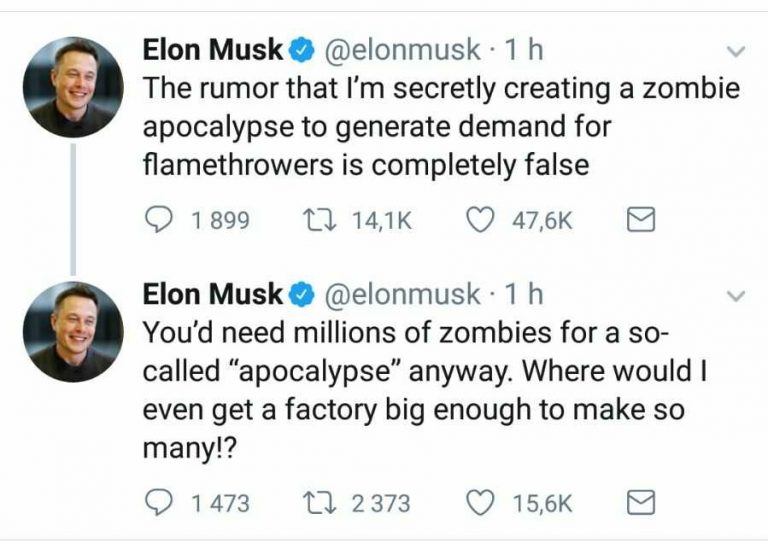
Task: Open the profile avatar beside the flamethrowers tweet
Action: pos(73,86)
